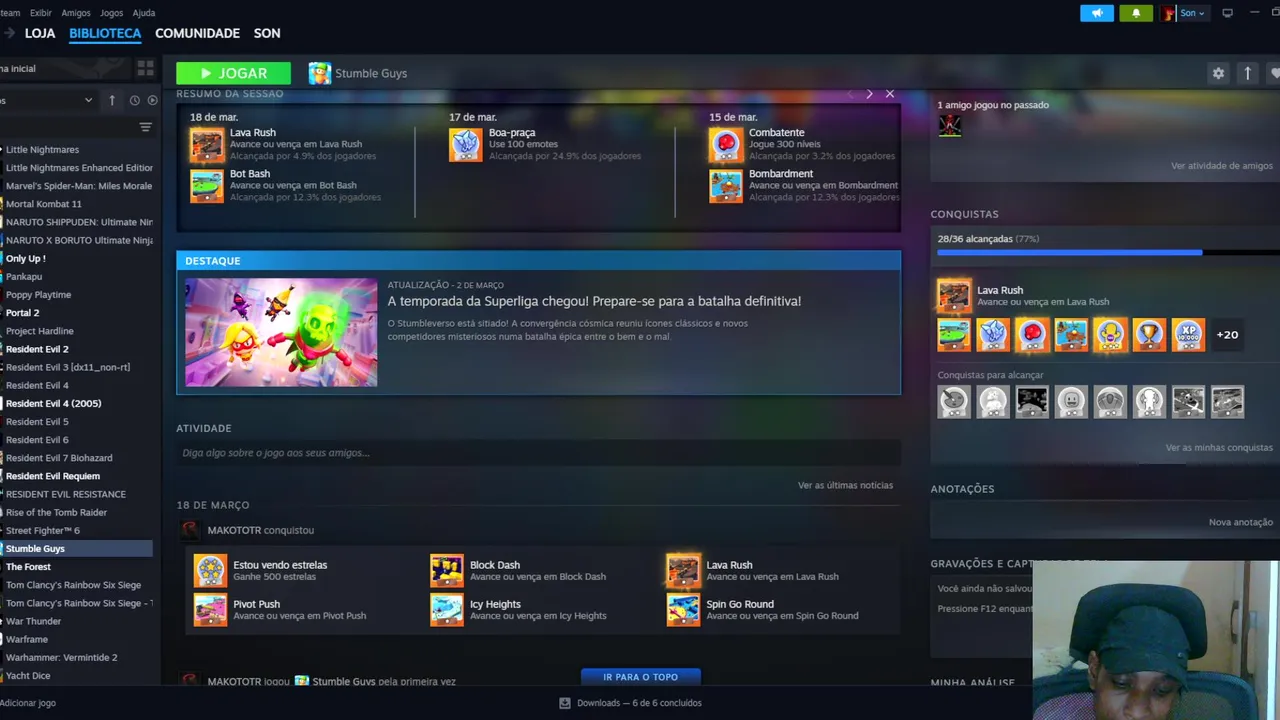Open the Superliga update headline
This screenshot has width=1280, height=720.
point(594,301)
